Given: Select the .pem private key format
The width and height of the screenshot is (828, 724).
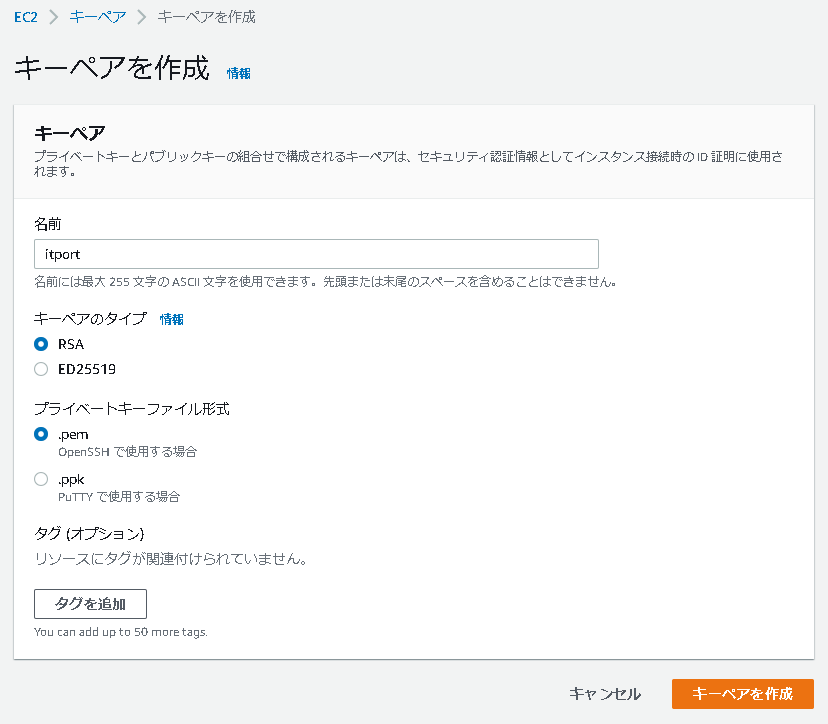Looking at the screenshot, I should point(41,434).
